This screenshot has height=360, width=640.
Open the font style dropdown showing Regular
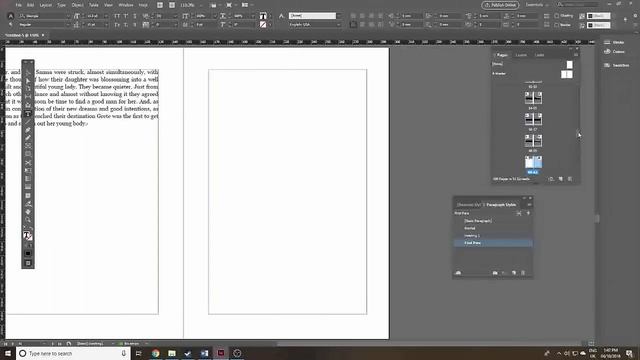68,25
